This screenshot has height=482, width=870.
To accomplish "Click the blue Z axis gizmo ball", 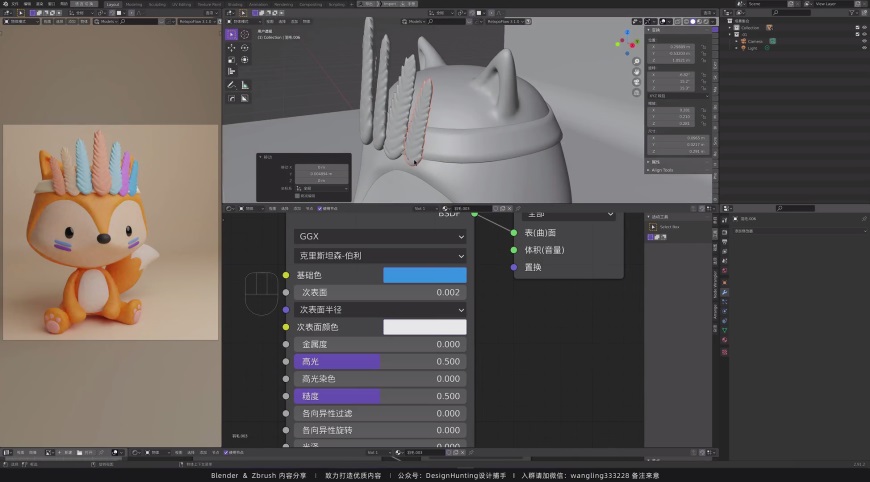I will coord(628,33).
